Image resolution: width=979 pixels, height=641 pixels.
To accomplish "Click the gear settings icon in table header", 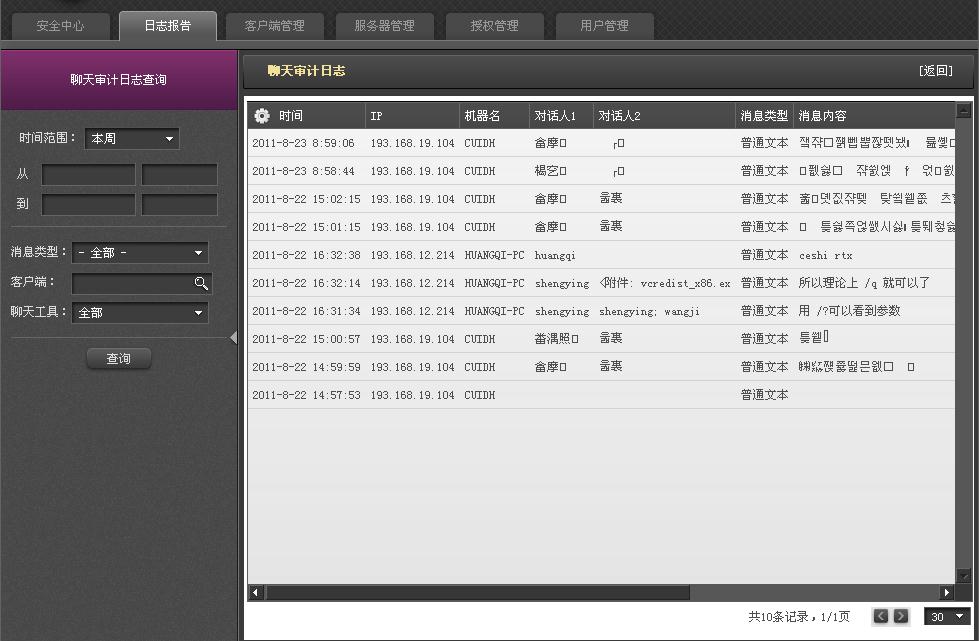I will tap(262, 115).
